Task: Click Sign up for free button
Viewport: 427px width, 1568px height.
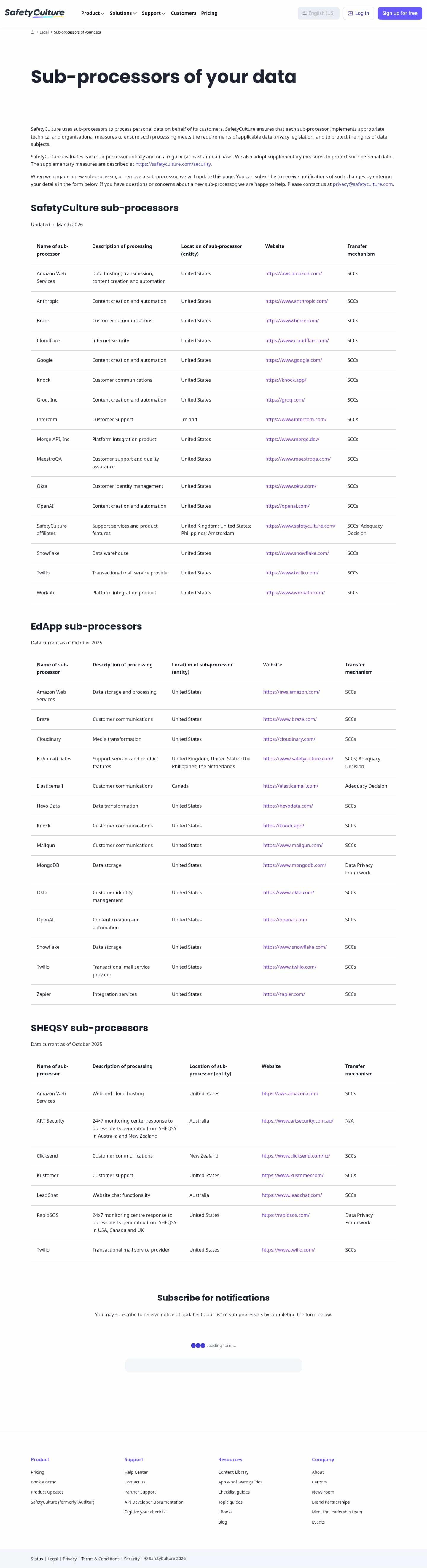Action: [x=400, y=13]
